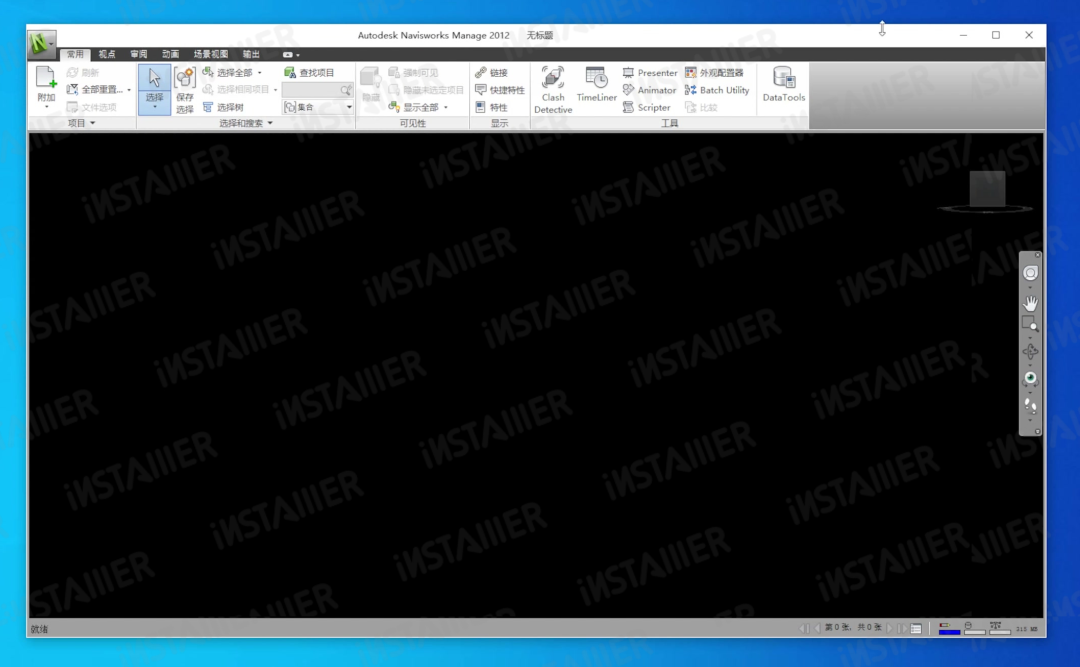Open the navigation bar options arrow at the bottom
1080x667 pixels.
1037,431
